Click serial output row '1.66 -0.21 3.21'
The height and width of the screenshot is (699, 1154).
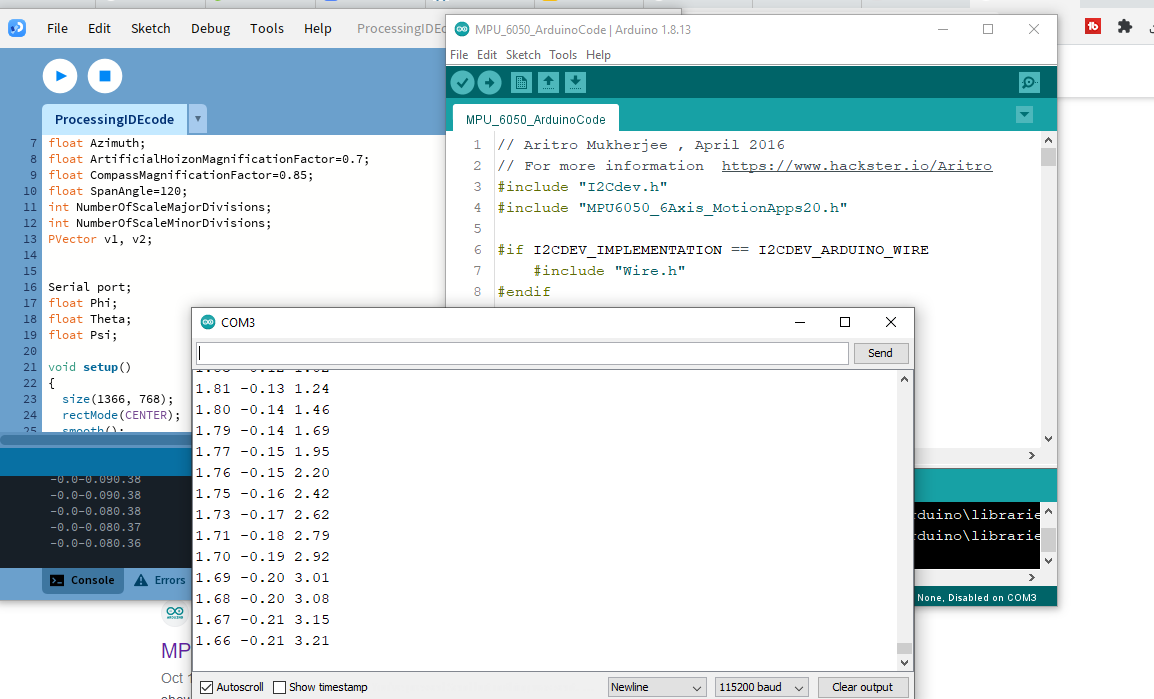[x=262, y=641]
